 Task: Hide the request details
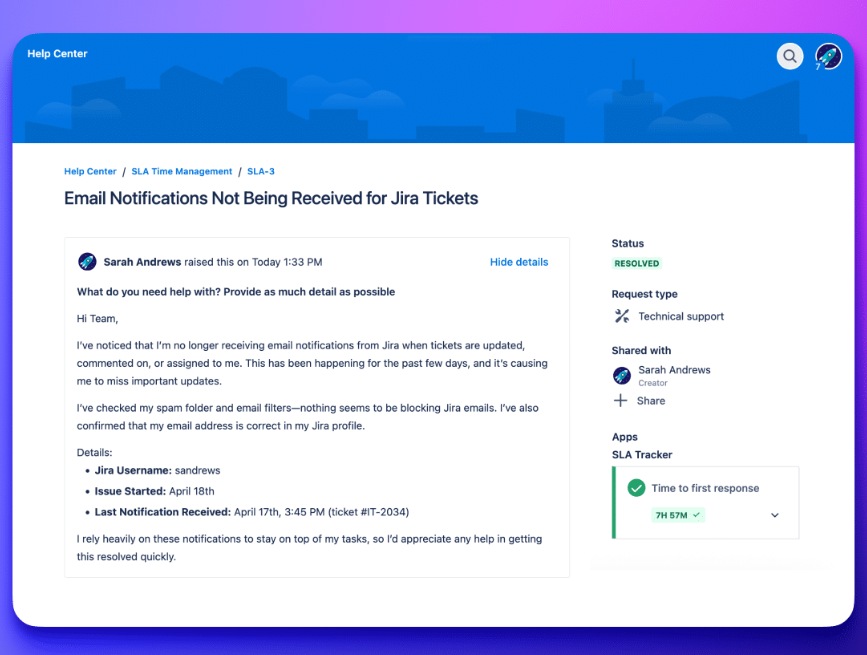pos(519,262)
